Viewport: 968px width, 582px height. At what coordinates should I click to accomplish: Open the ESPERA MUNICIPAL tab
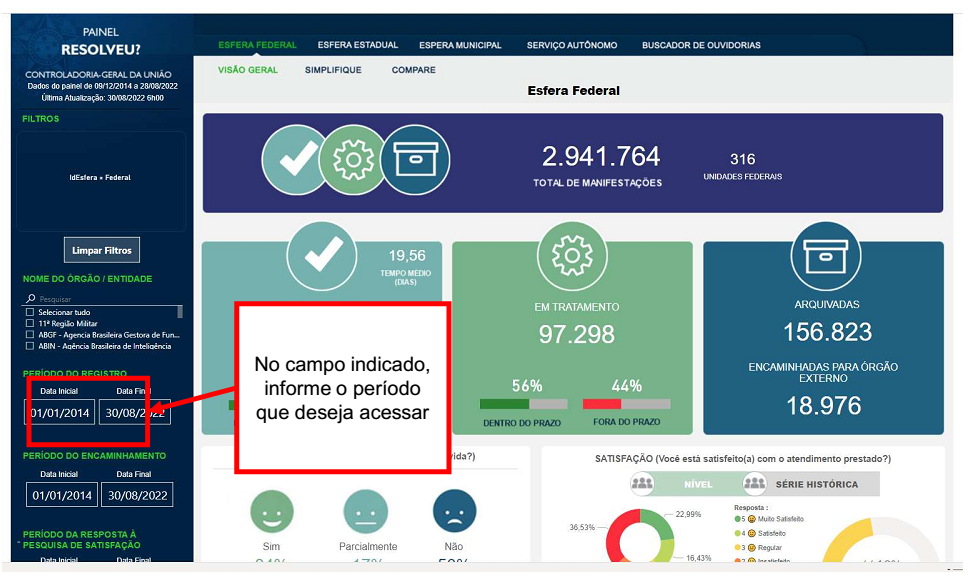(x=461, y=45)
